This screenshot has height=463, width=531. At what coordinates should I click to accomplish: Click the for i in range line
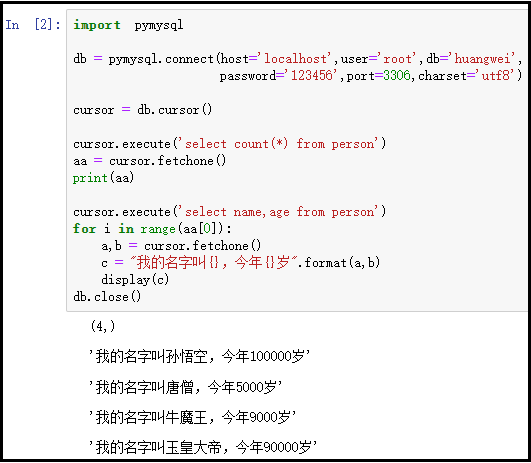point(152,229)
